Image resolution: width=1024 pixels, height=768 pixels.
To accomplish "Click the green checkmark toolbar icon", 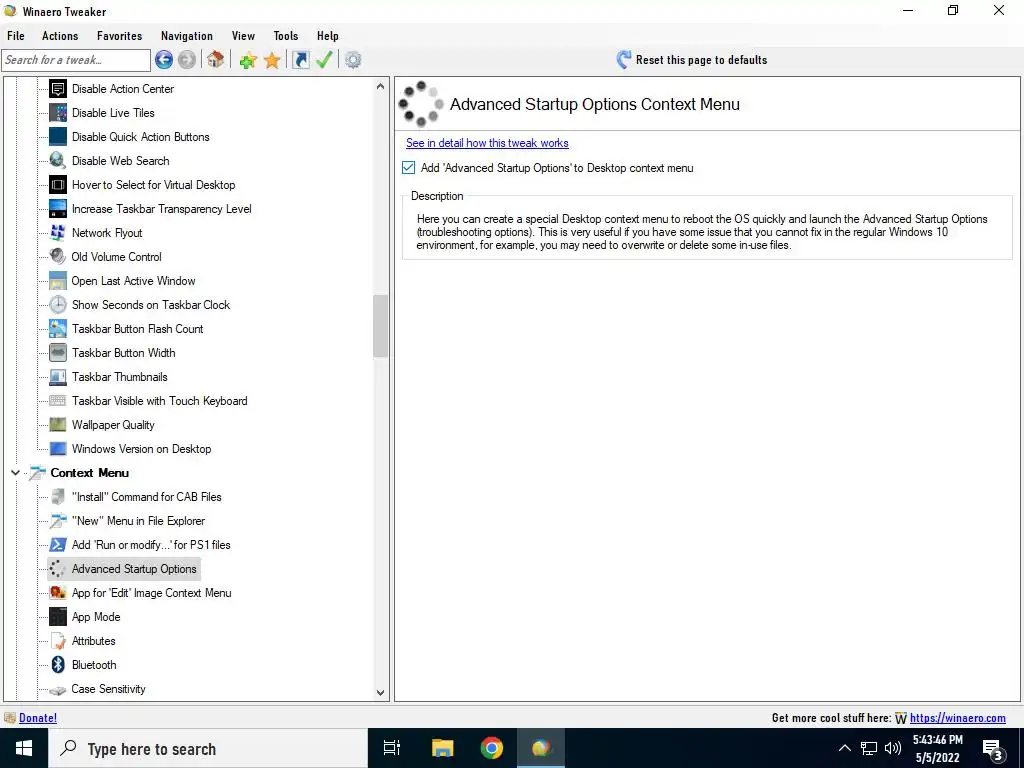I will tap(324, 60).
